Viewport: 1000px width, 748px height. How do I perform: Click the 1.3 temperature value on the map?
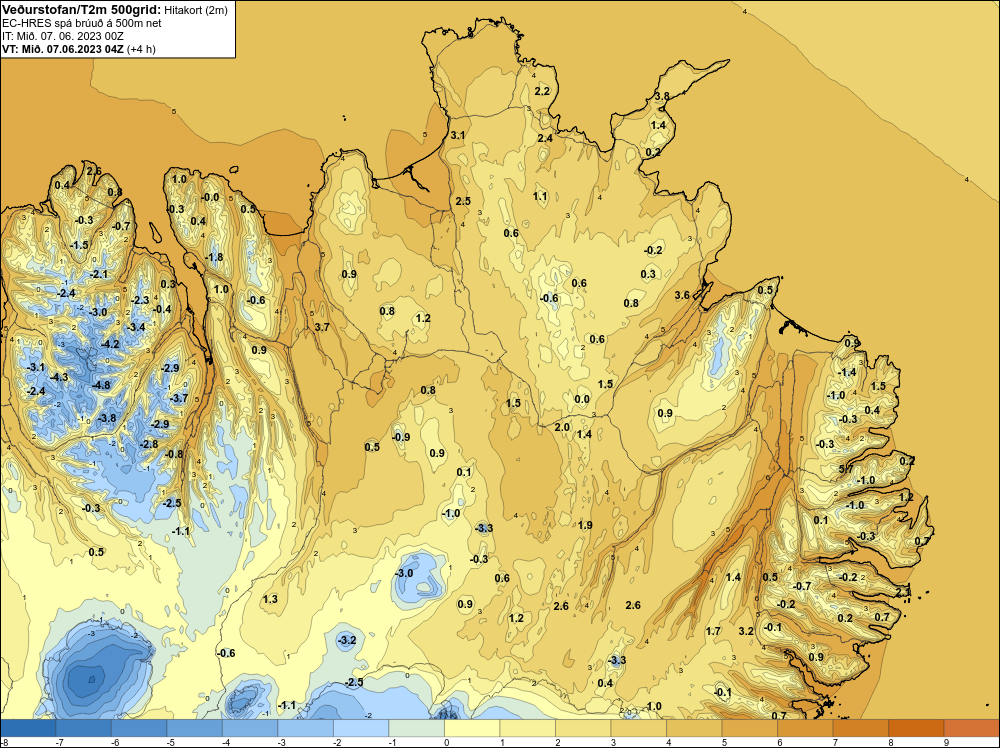(270, 599)
